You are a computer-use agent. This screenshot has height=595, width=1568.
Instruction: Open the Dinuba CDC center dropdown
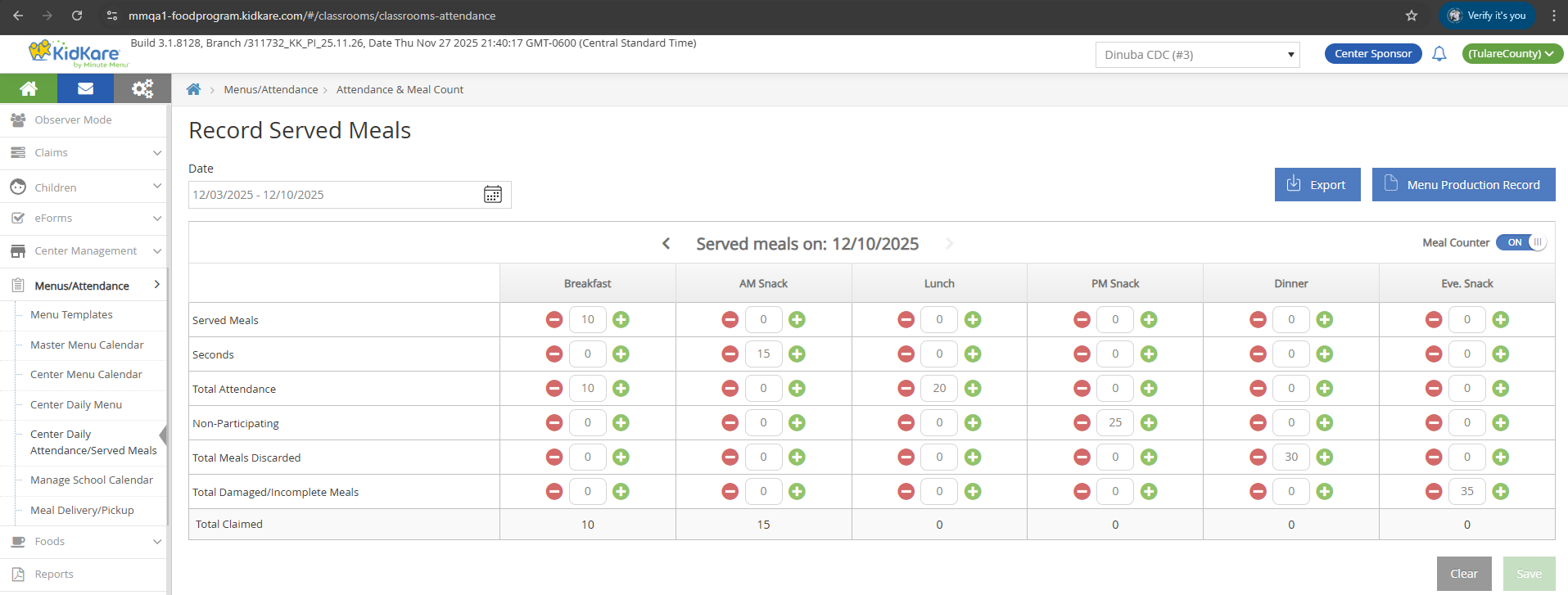point(1196,55)
